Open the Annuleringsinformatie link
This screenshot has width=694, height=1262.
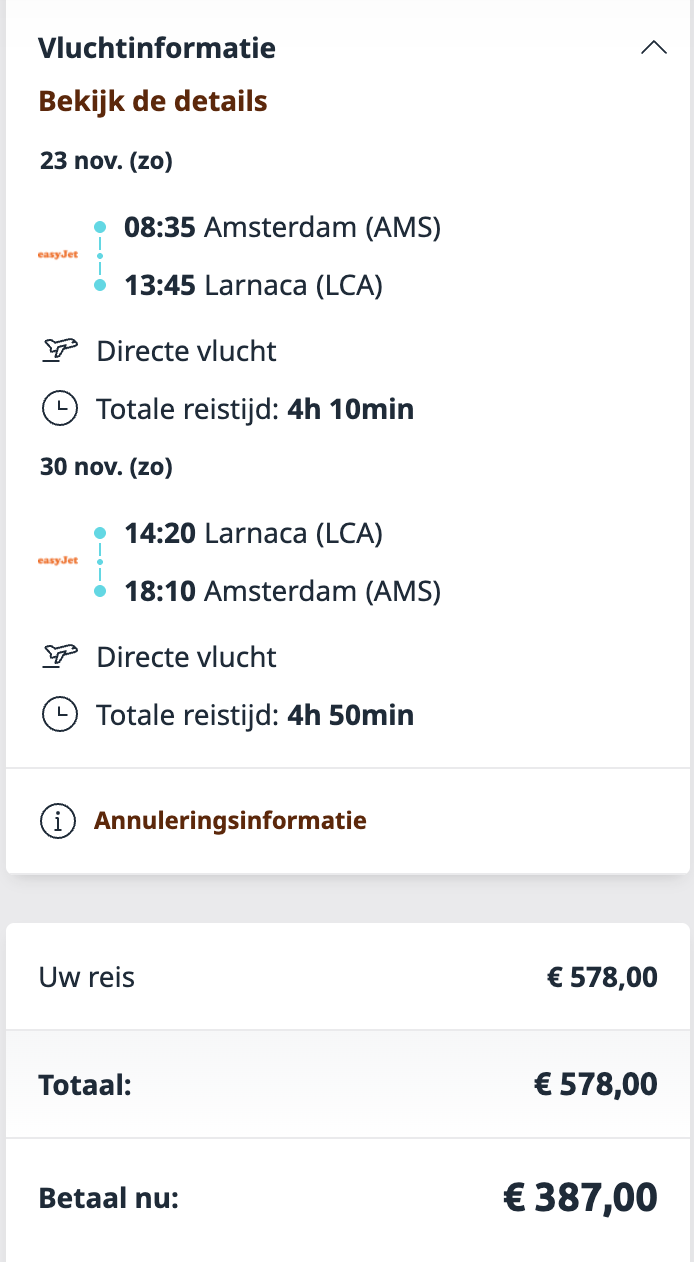pyautogui.click(x=230, y=821)
